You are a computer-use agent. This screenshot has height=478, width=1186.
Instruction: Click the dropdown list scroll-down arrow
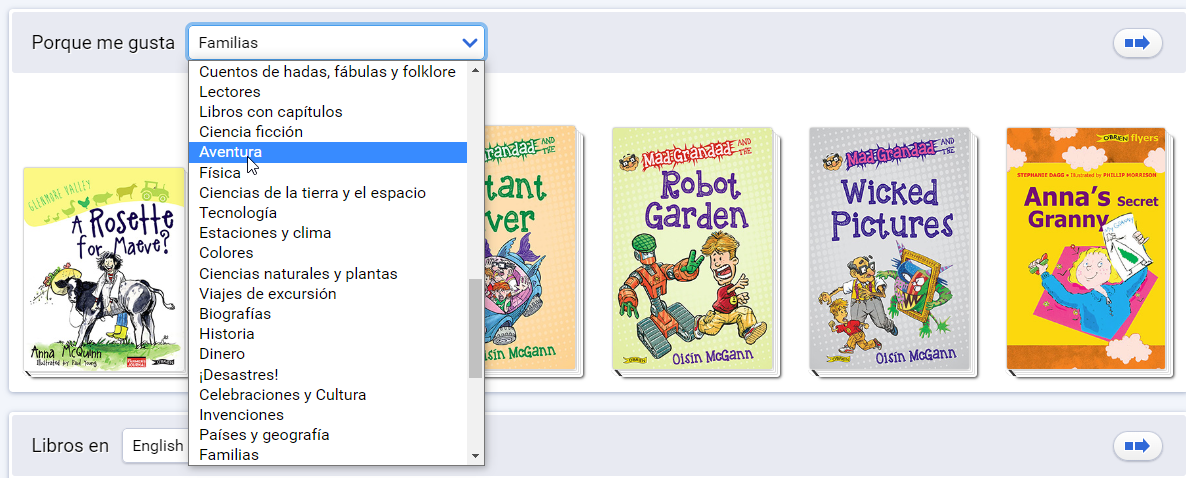click(475, 456)
